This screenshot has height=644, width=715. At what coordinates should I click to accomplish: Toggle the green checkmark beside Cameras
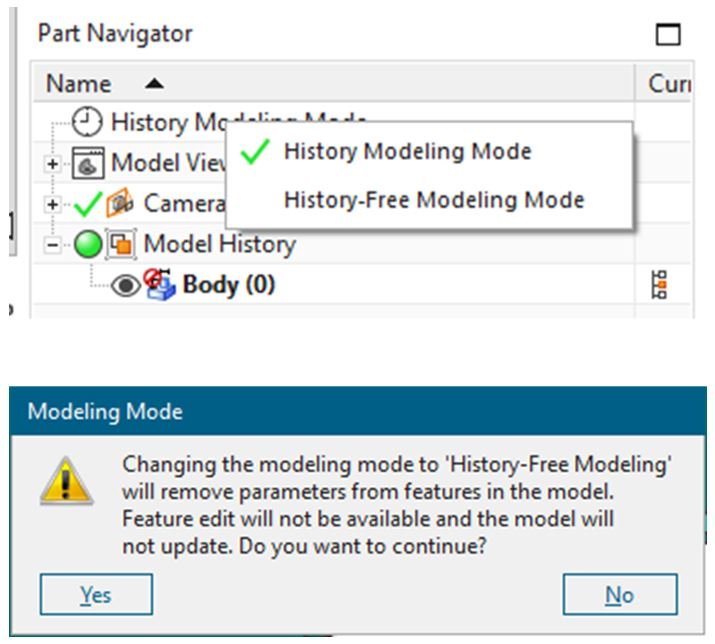click(x=88, y=204)
